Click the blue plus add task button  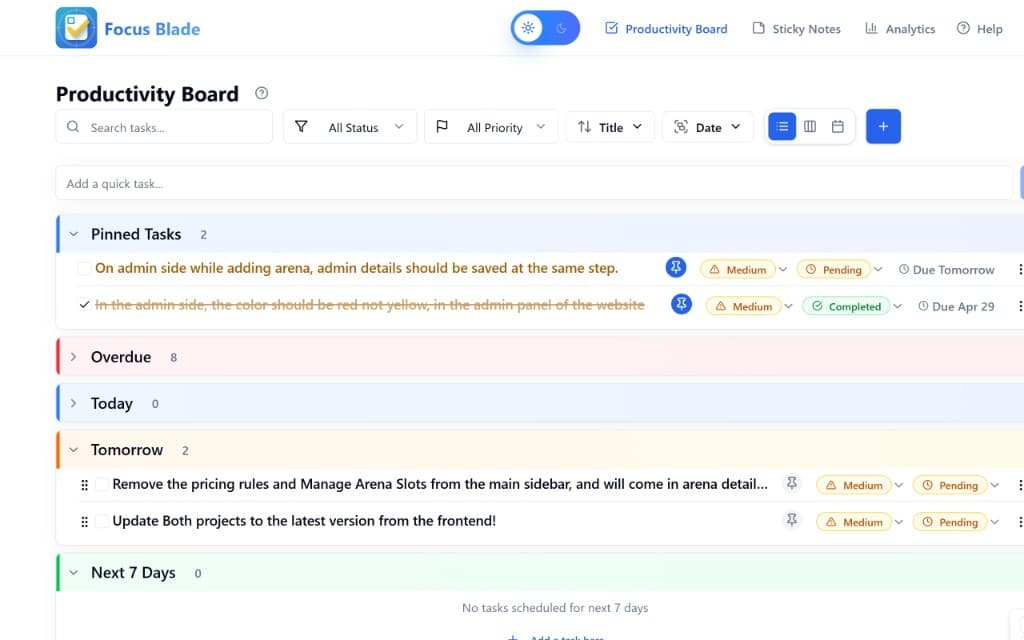click(x=883, y=127)
